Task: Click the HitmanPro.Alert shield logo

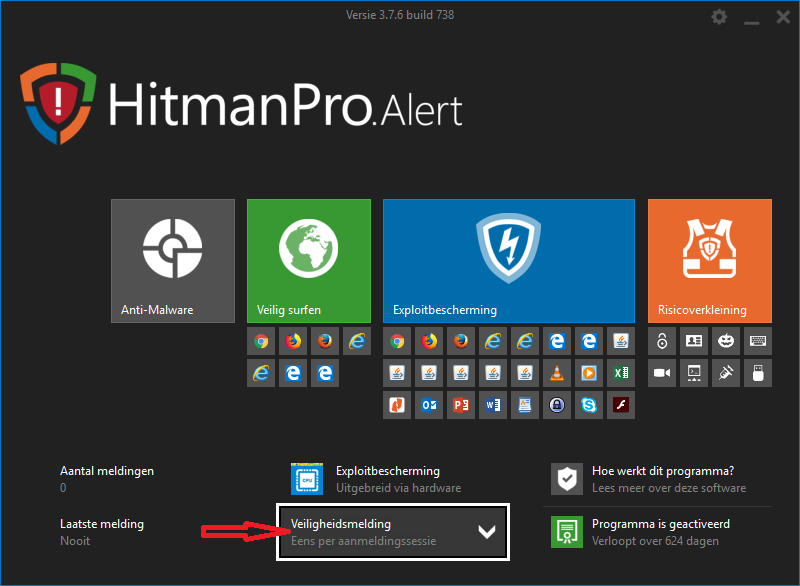Action: coord(58,104)
